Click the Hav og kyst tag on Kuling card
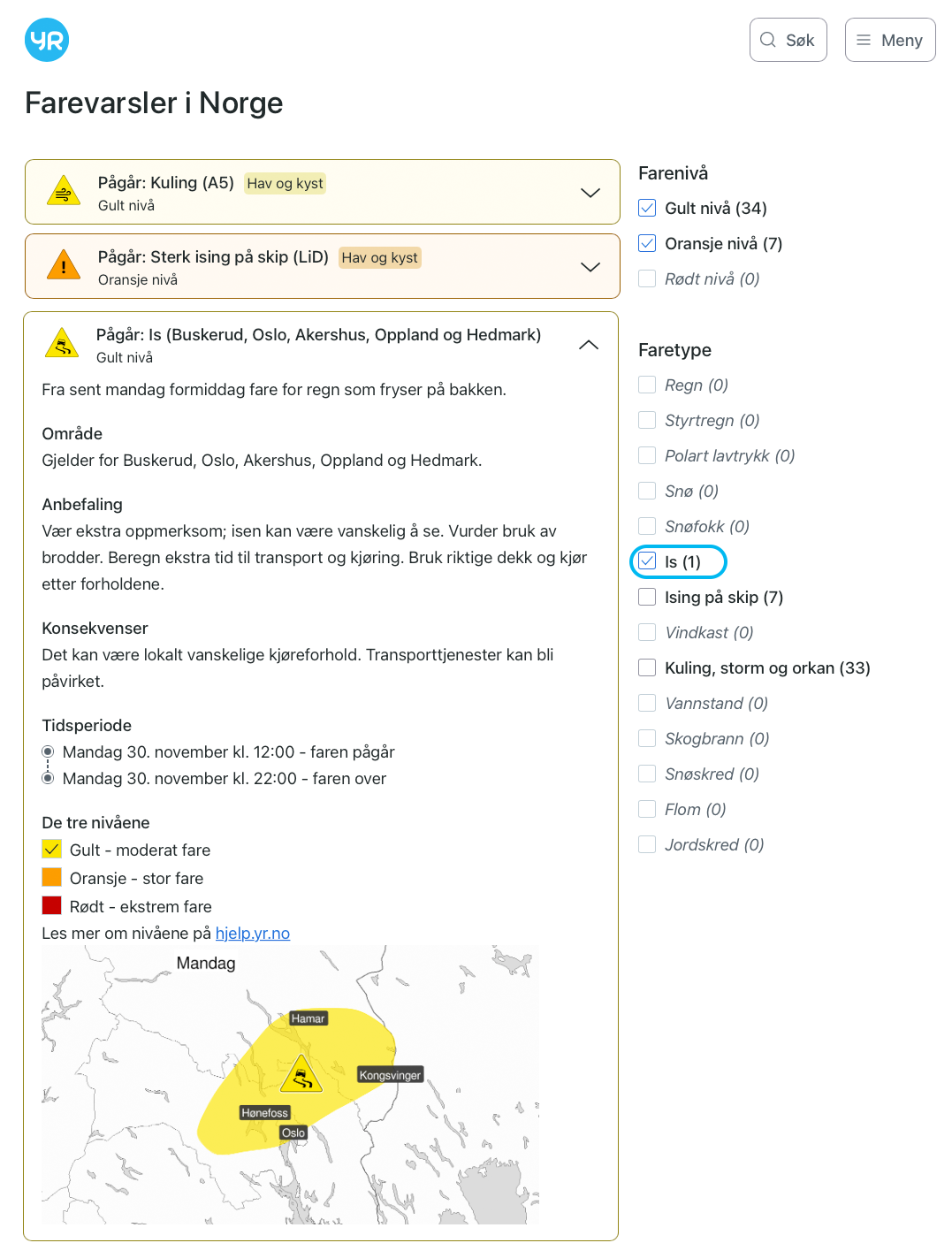Image resolution: width=952 pixels, height=1243 pixels. [285, 183]
